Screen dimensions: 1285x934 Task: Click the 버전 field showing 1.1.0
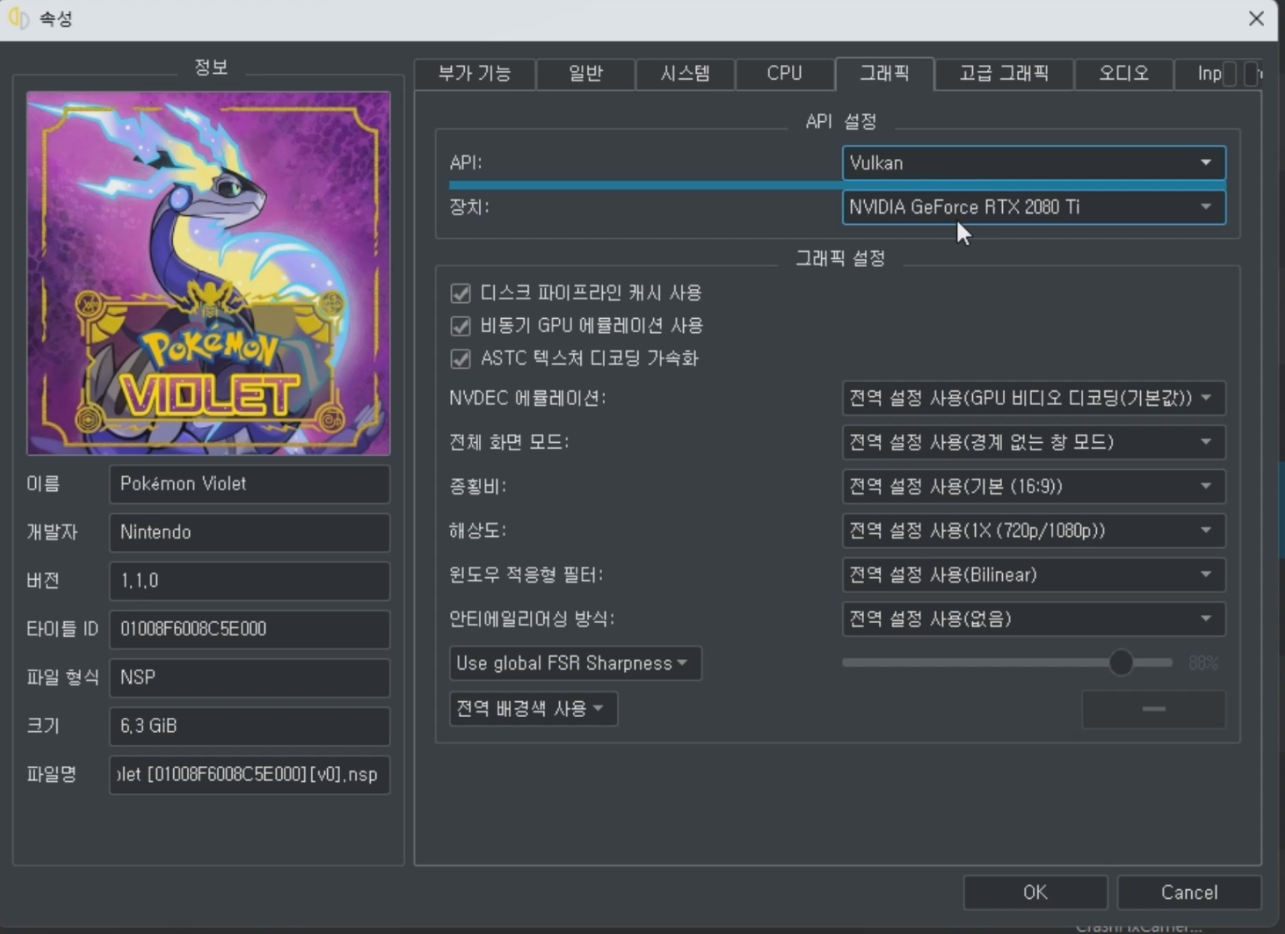[x=249, y=581]
